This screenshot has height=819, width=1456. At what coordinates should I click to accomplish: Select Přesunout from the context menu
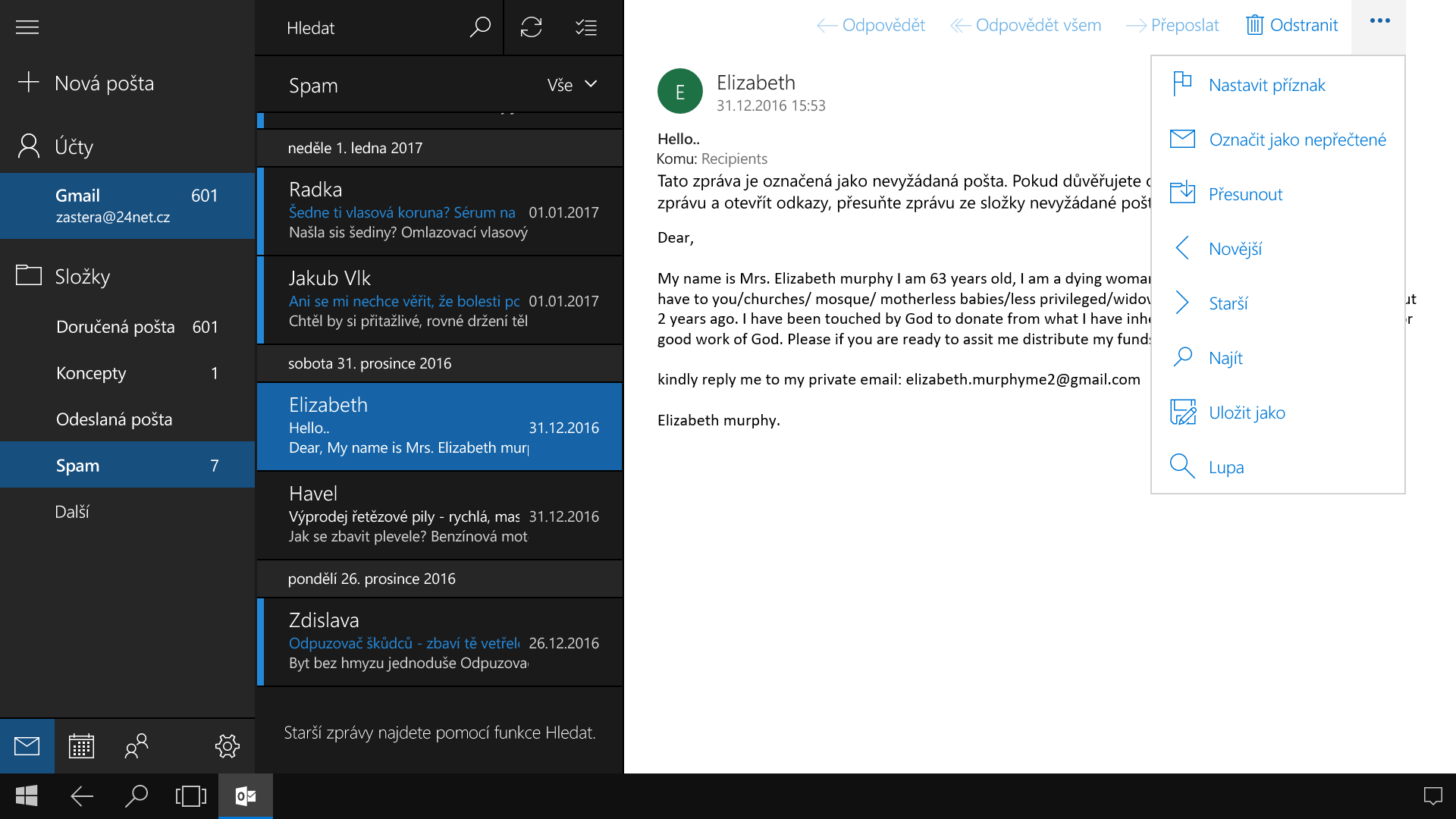point(1246,193)
